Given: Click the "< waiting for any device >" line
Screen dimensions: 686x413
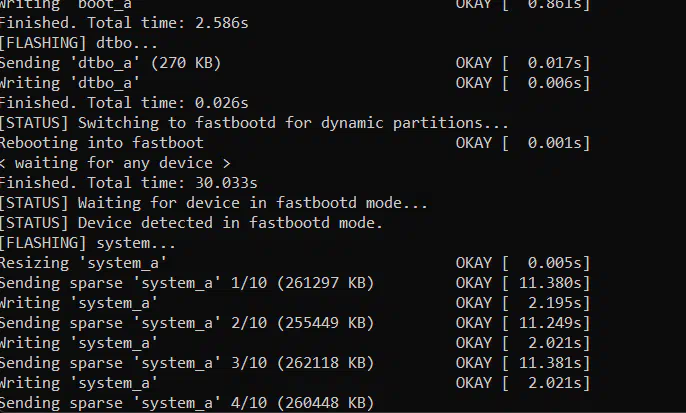Looking at the screenshot, I should [x=115, y=163].
